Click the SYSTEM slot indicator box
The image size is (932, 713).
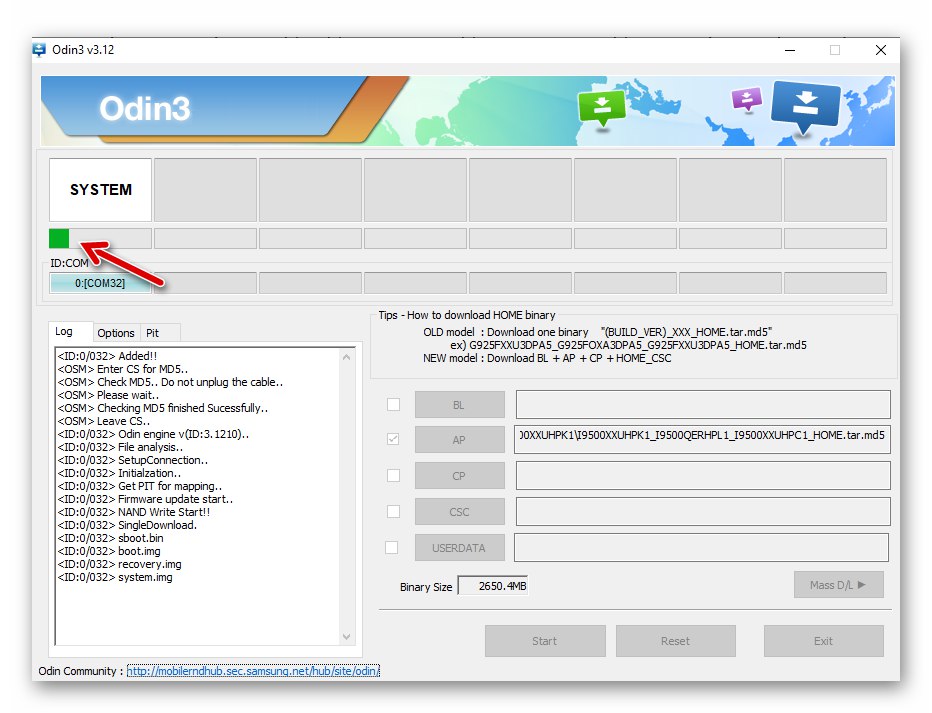click(x=100, y=189)
